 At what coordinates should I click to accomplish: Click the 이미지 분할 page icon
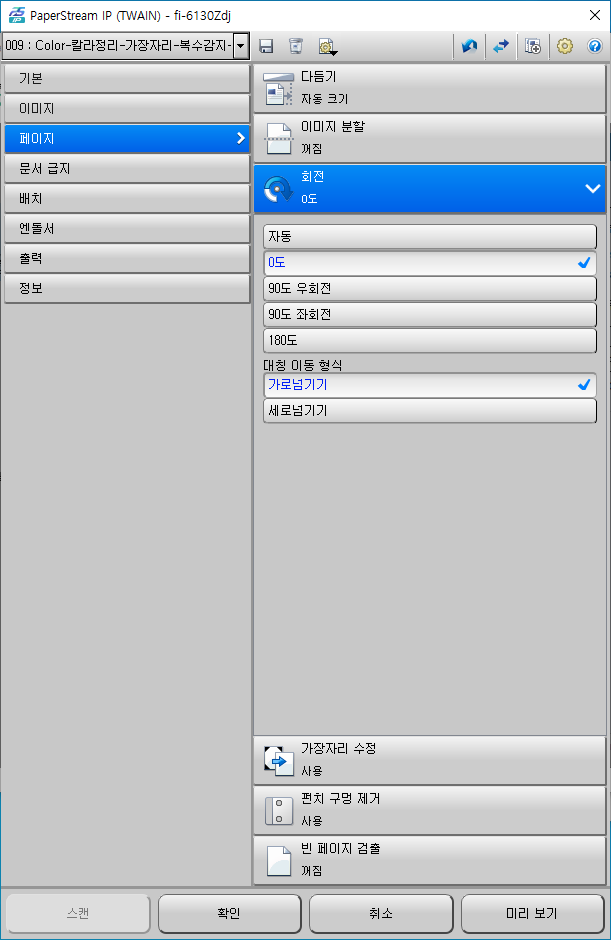point(278,138)
